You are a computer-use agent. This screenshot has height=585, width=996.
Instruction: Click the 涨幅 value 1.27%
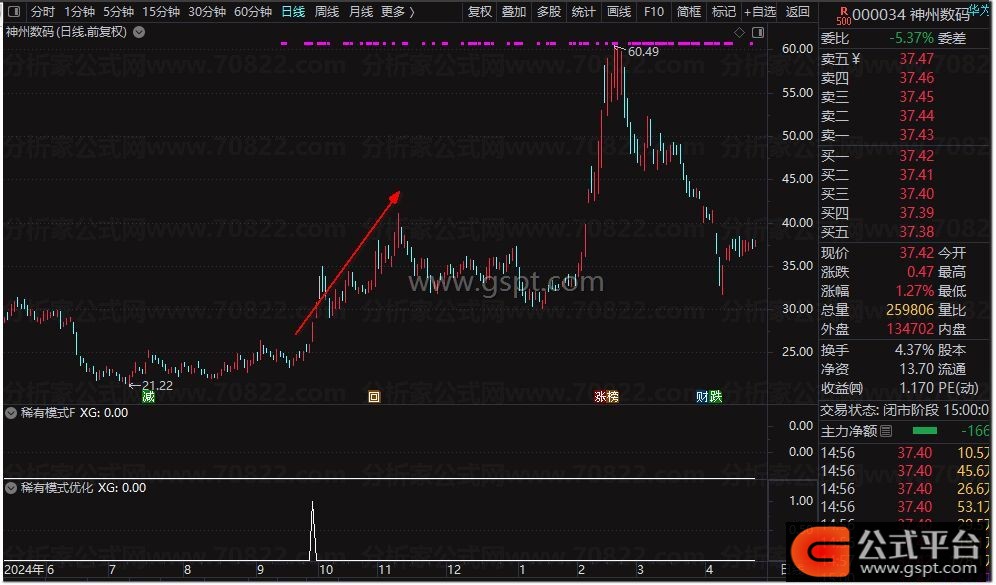click(914, 291)
